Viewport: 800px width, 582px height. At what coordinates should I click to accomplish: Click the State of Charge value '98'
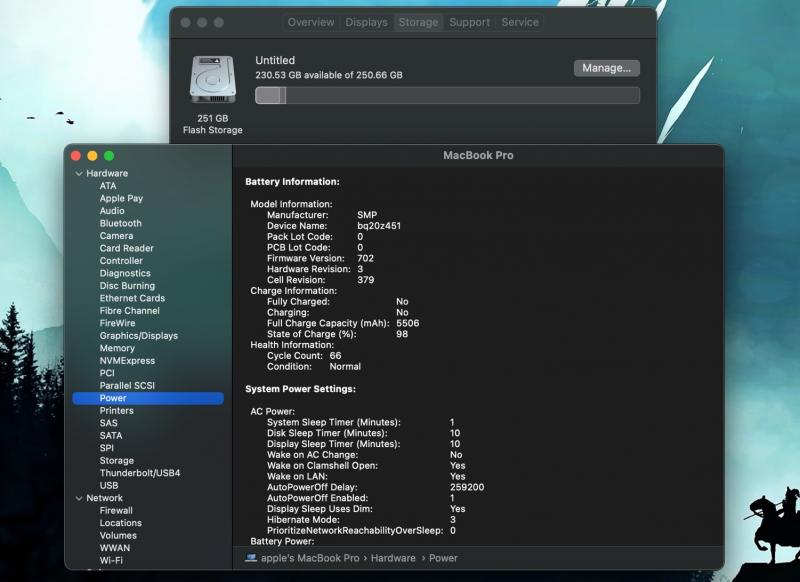tap(402, 334)
